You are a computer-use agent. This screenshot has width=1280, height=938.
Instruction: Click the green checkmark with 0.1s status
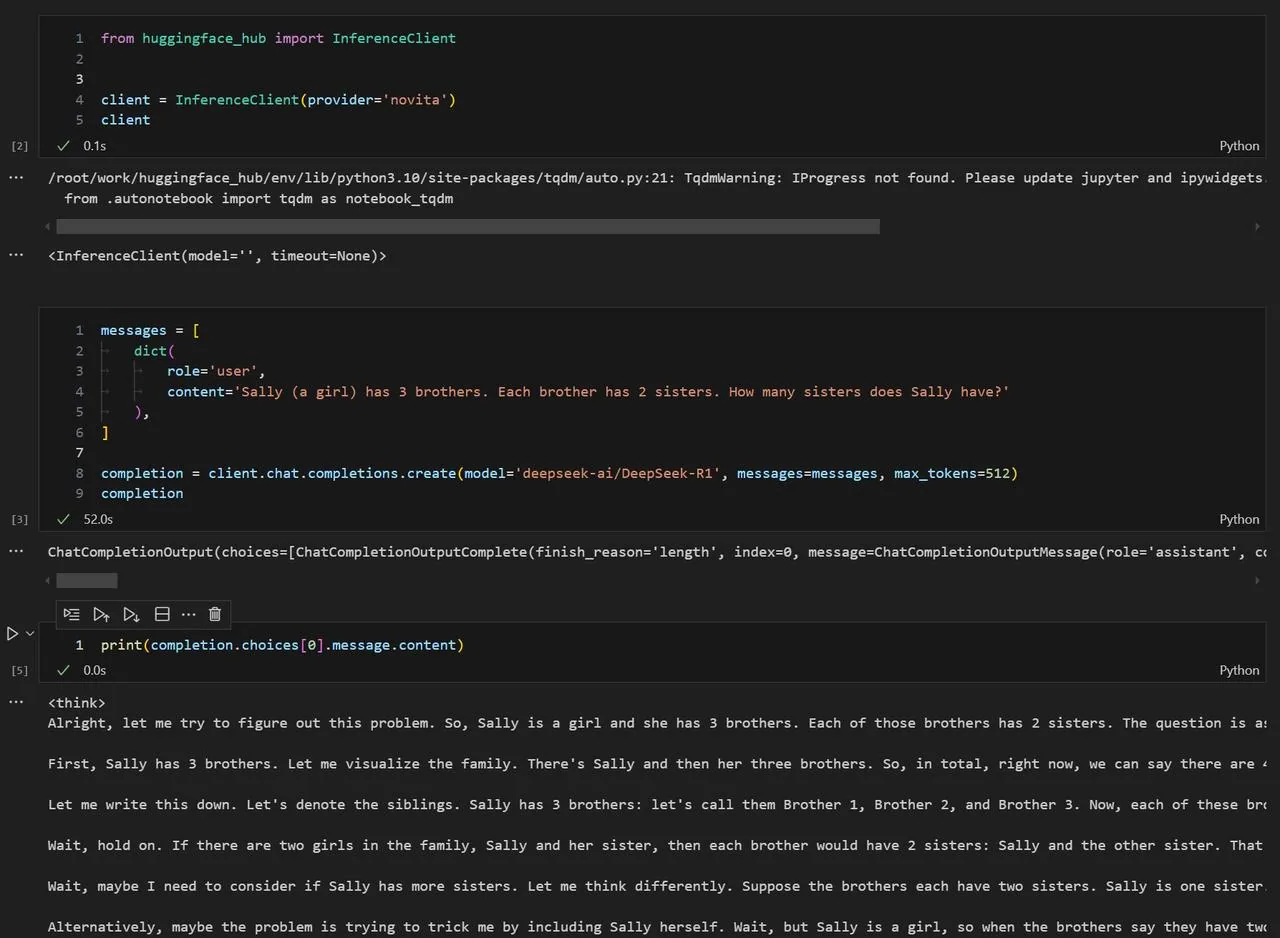point(64,145)
